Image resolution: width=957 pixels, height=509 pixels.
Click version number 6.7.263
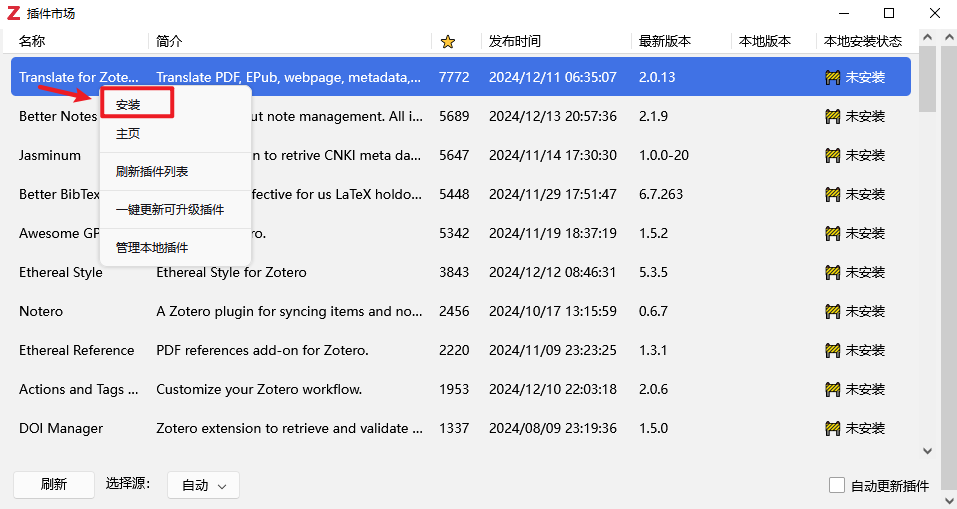click(x=661, y=194)
